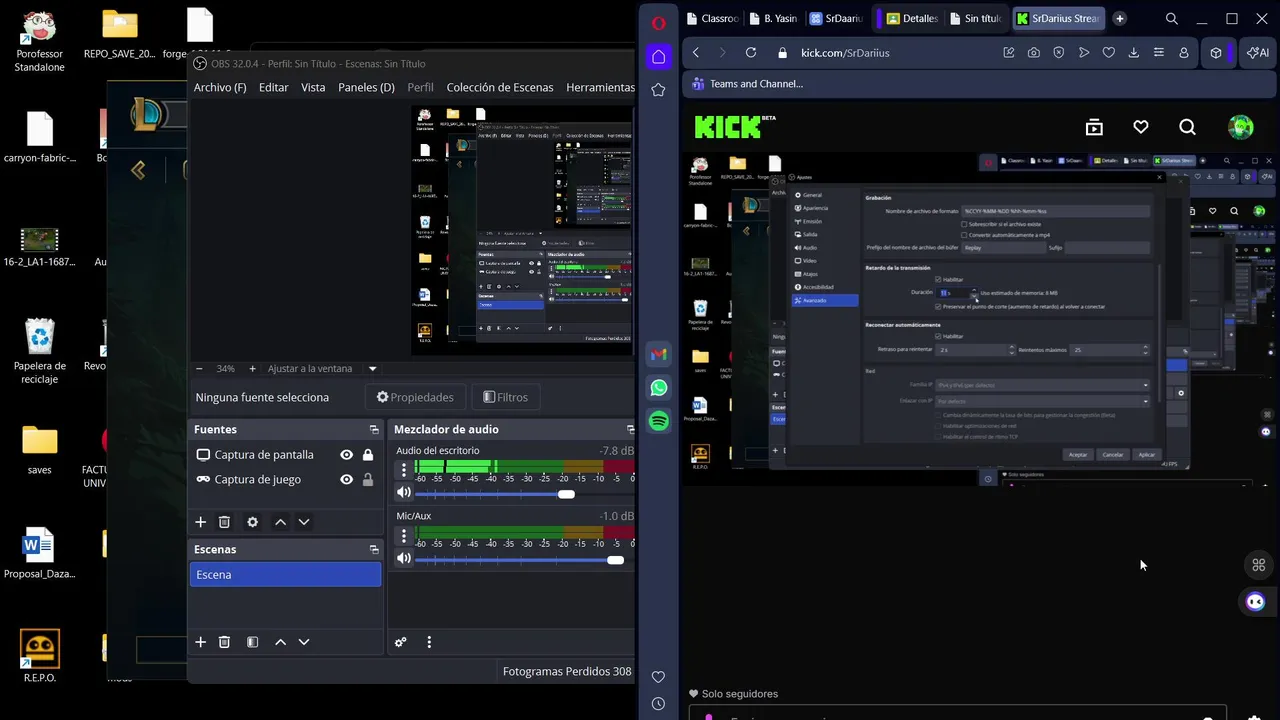This screenshot has width=1280, height=720.
Task: Open source properties gear in Fuentes
Action: point(252,522)
